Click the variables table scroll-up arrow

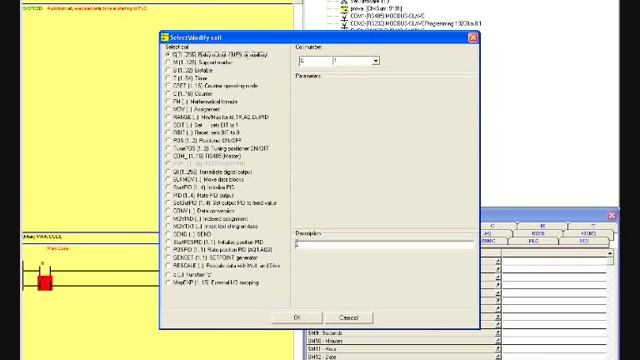click(x=610, y=253)
